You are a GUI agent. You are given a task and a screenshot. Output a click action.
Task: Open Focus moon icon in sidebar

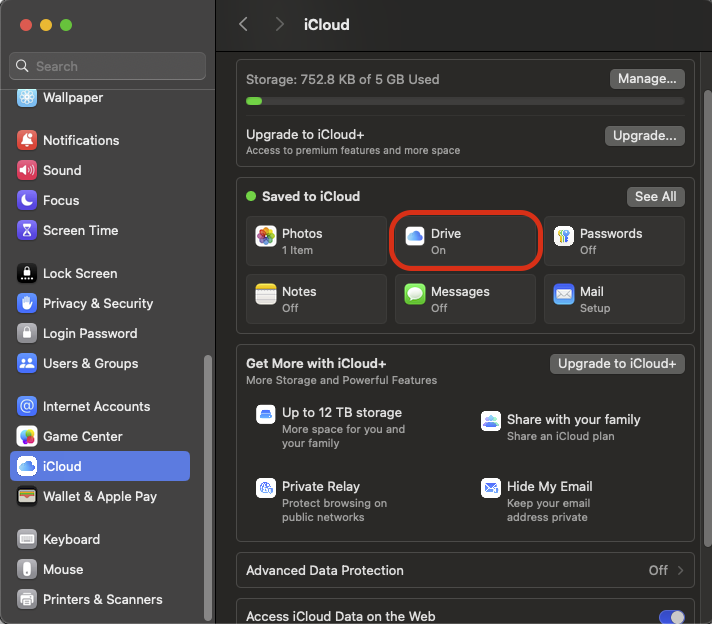(27, 200)
